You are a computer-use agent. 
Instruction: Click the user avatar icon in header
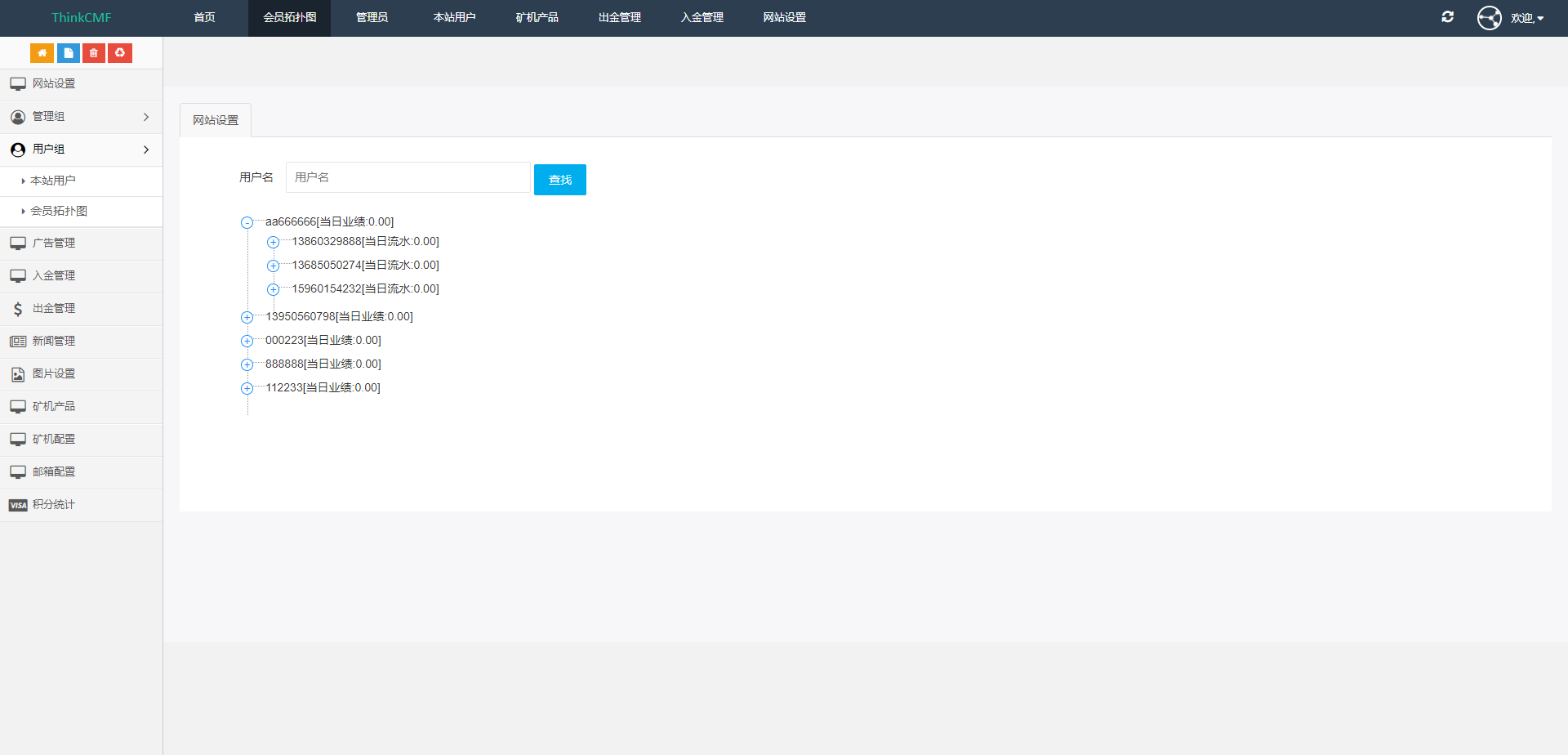click(1489, 17)
